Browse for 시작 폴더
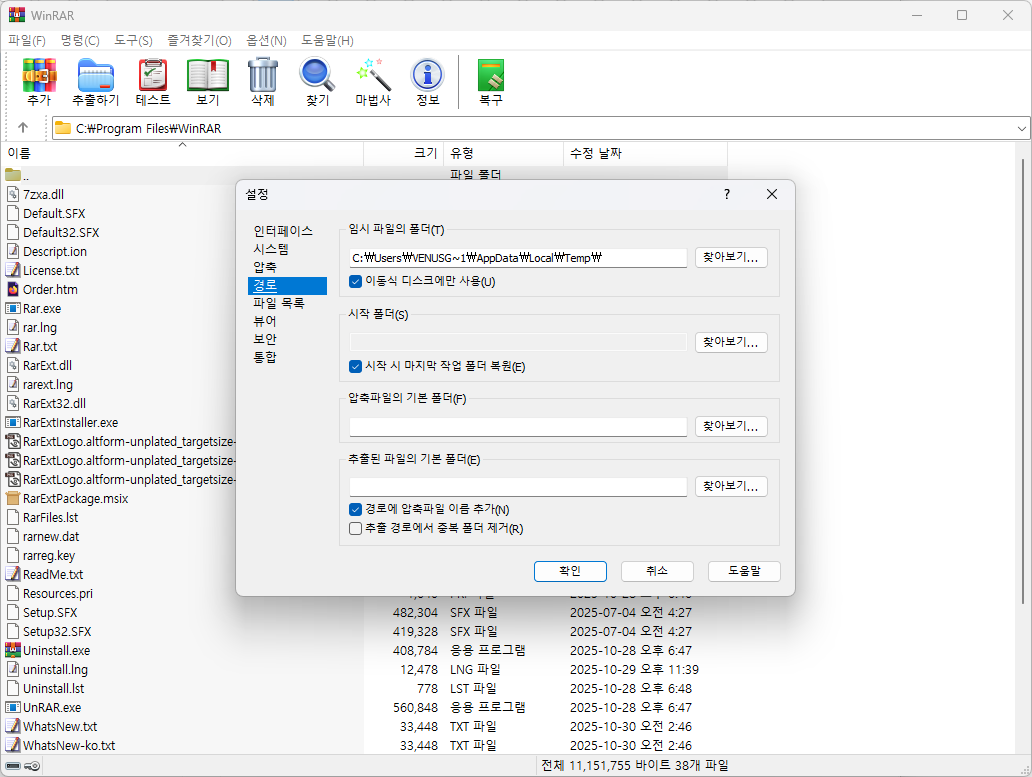1032x777 pixels. point(731,342)
